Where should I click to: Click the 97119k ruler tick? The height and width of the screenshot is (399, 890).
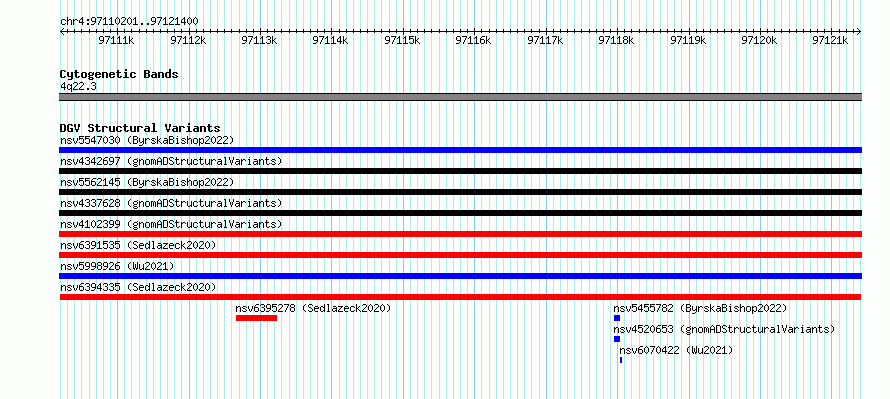click(689, 39)
